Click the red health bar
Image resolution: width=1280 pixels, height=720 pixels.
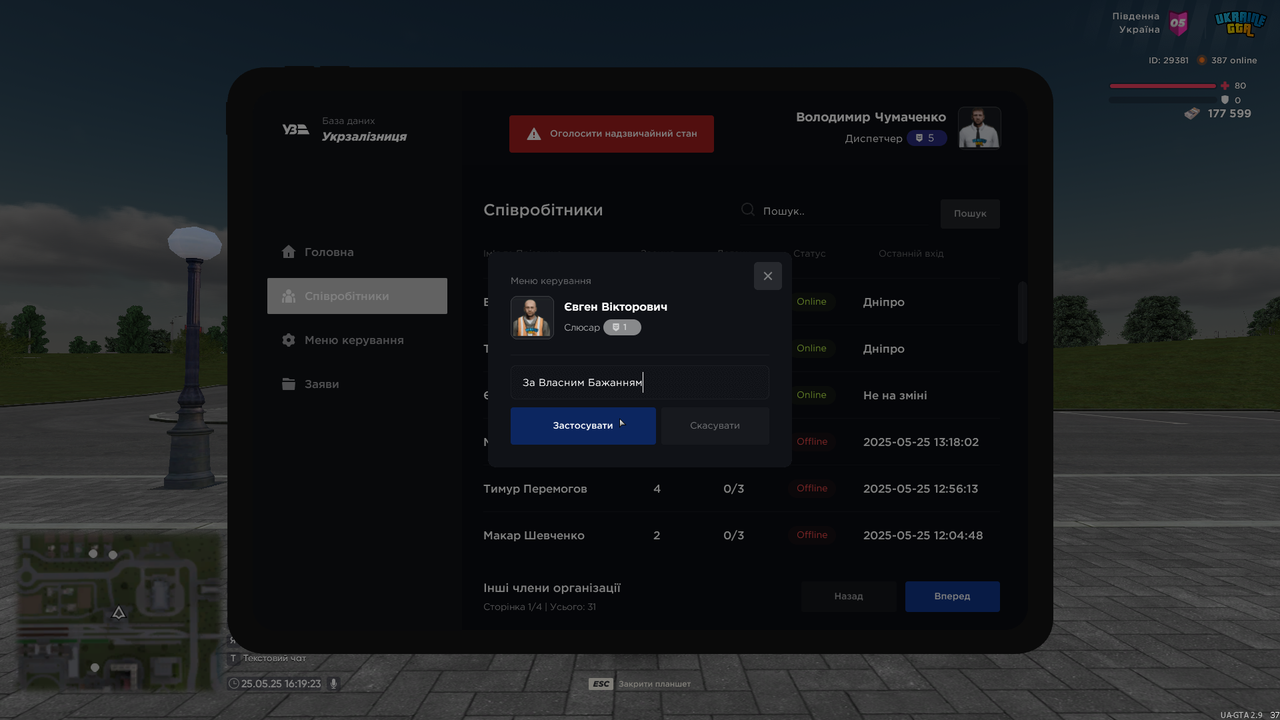click(x=1163, y=86)
